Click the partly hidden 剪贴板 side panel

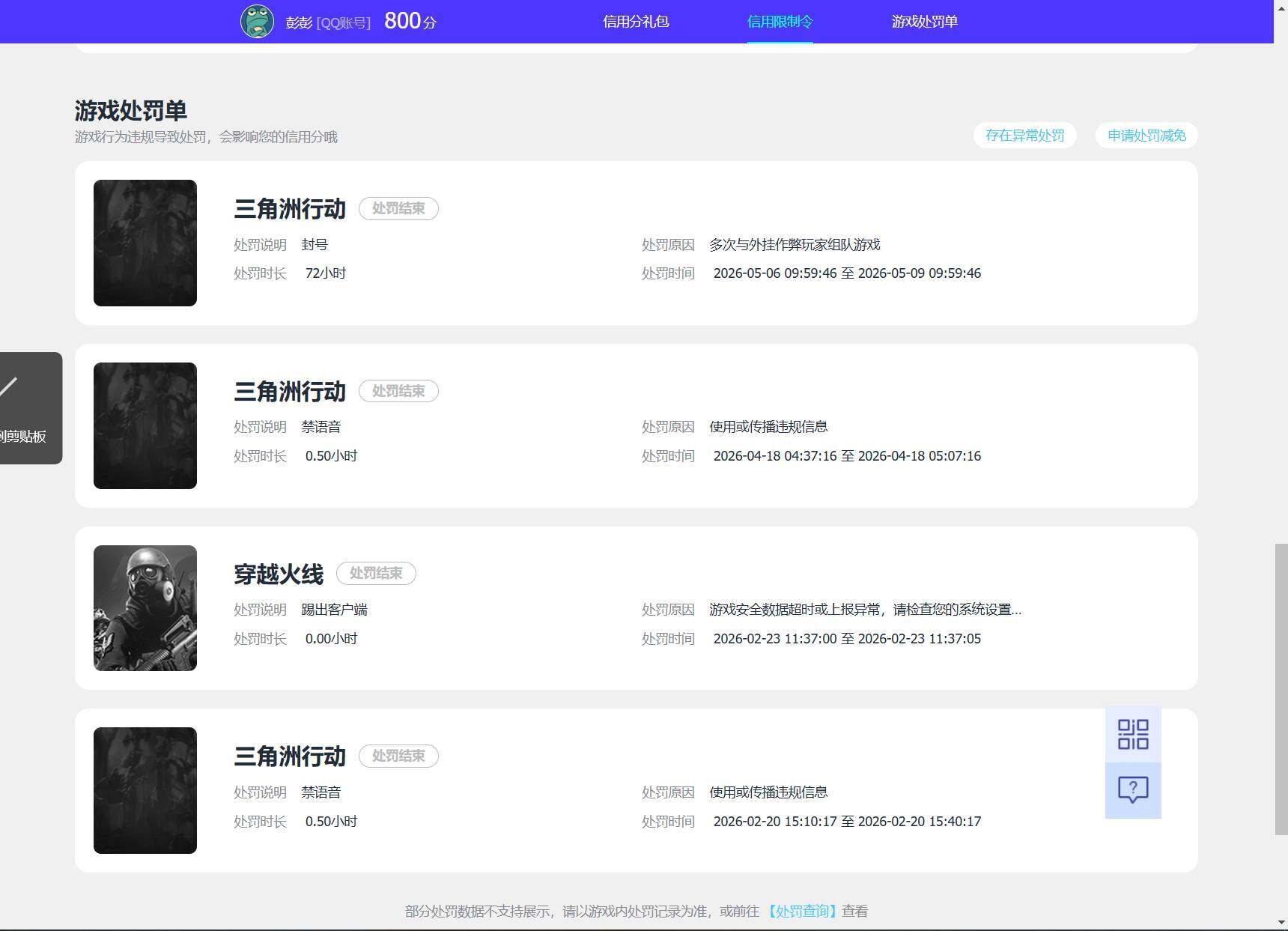click(x=31, y=408)
